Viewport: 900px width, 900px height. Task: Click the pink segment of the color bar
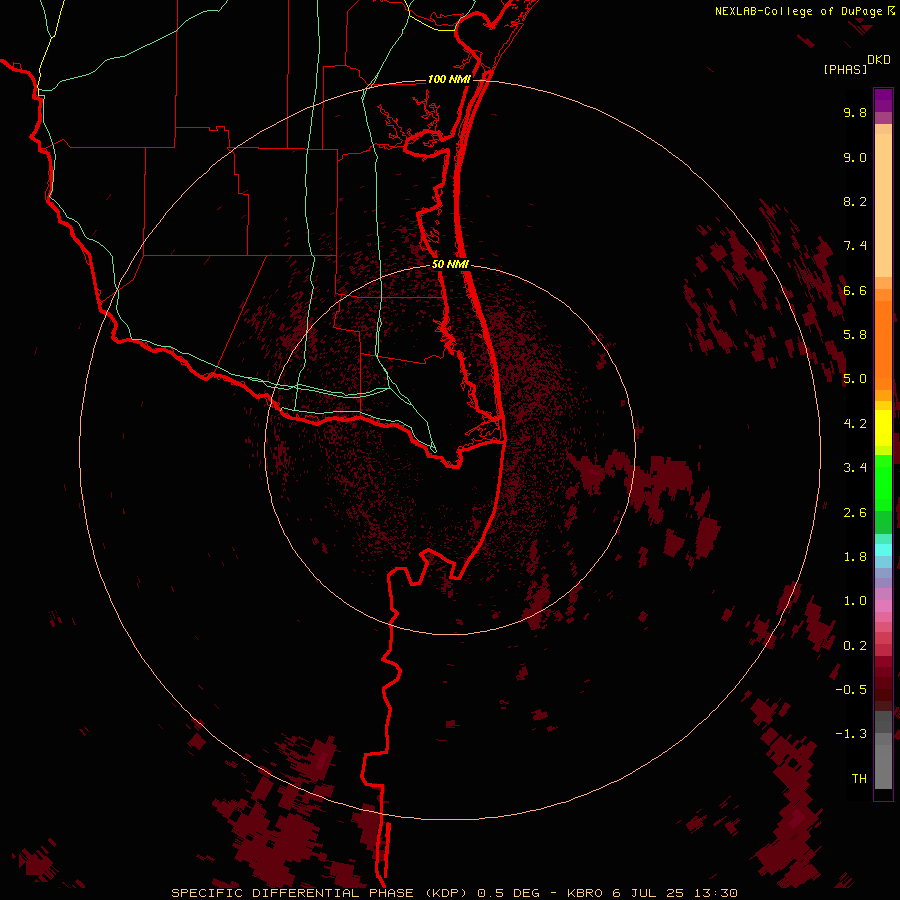[x=883, y=606]
